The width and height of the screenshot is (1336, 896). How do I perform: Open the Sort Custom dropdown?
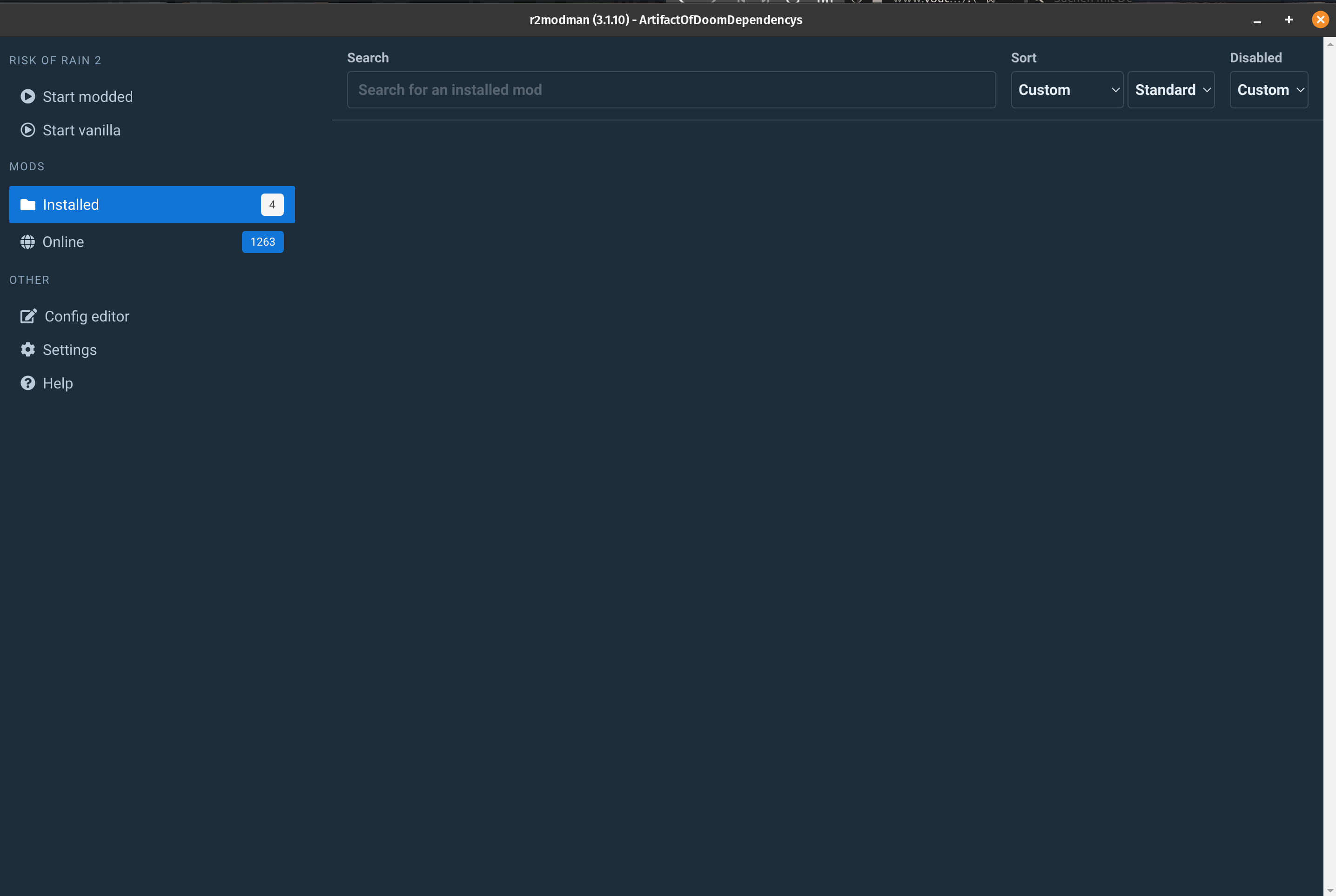[x=1066, y=90]
